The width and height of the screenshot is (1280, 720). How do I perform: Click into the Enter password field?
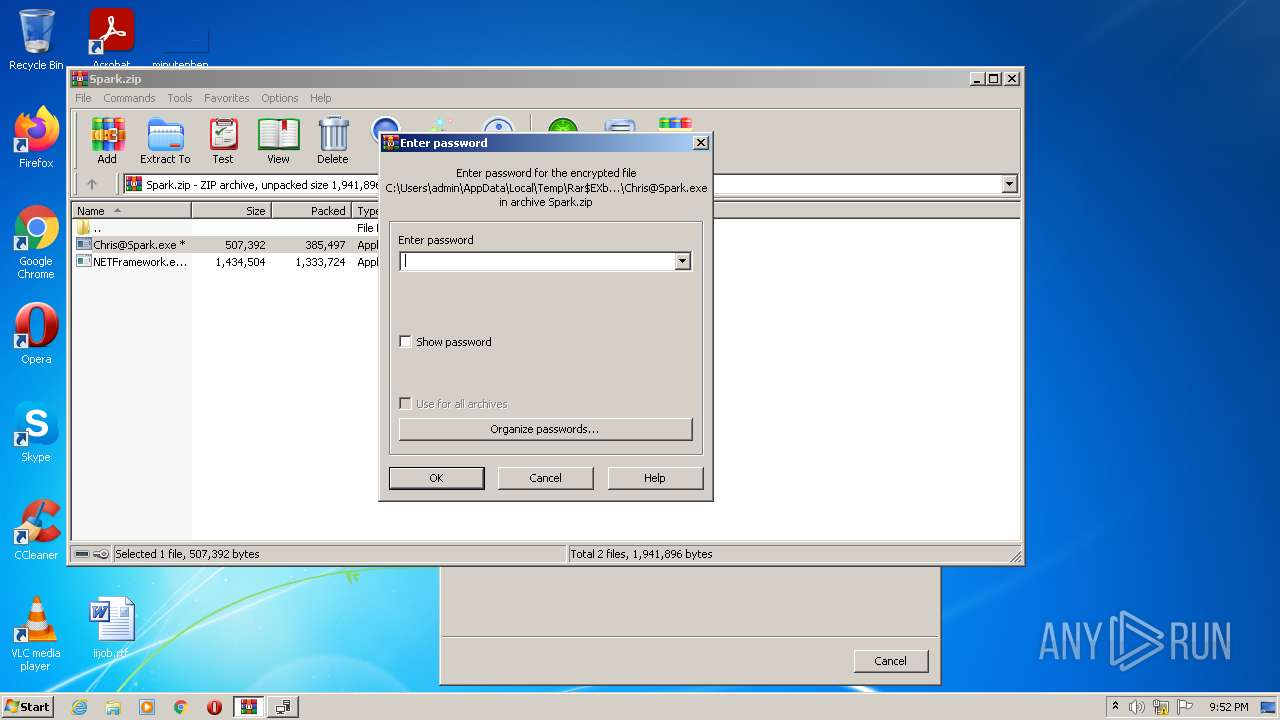(537, 261)
